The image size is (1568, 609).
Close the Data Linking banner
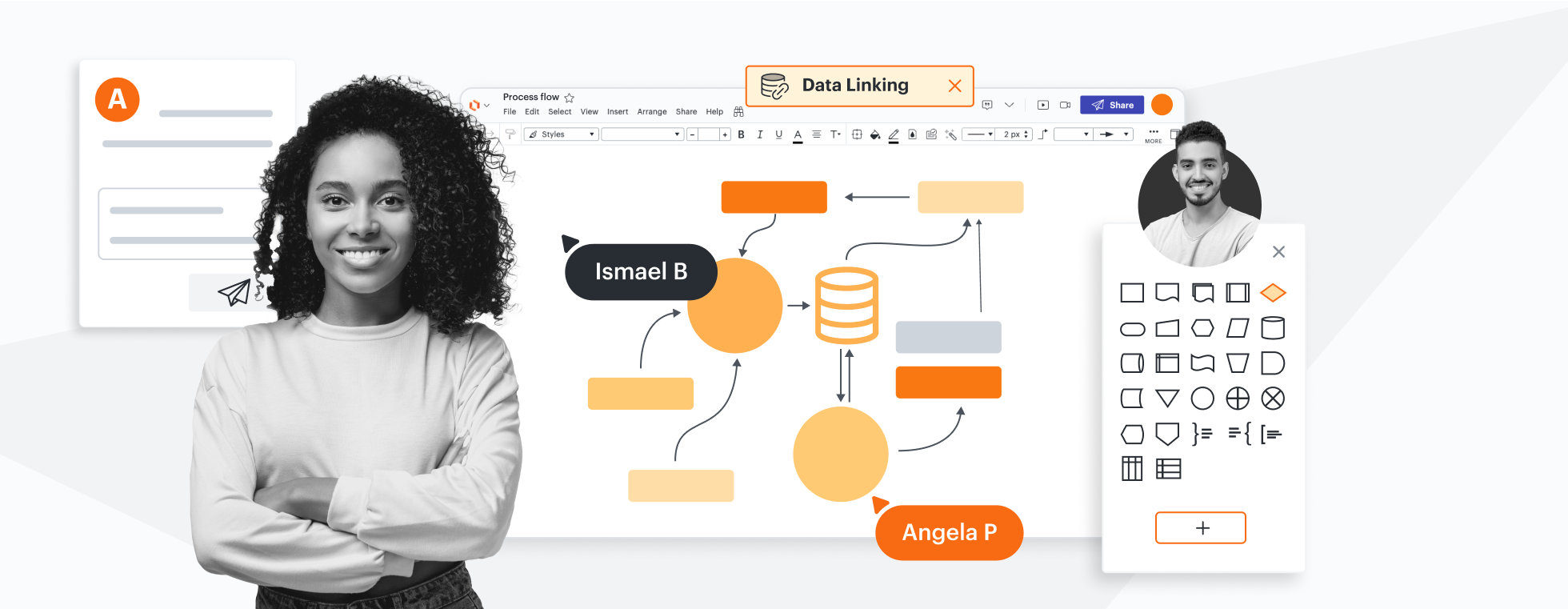[954, 86]
